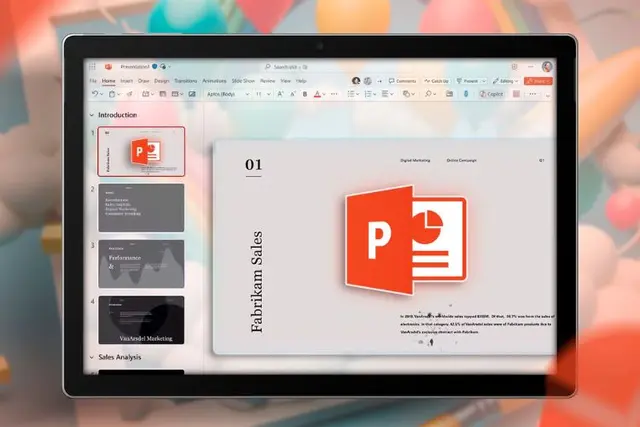Increase font size with larger A icon

pyautogui.click(x=280, y=94)
